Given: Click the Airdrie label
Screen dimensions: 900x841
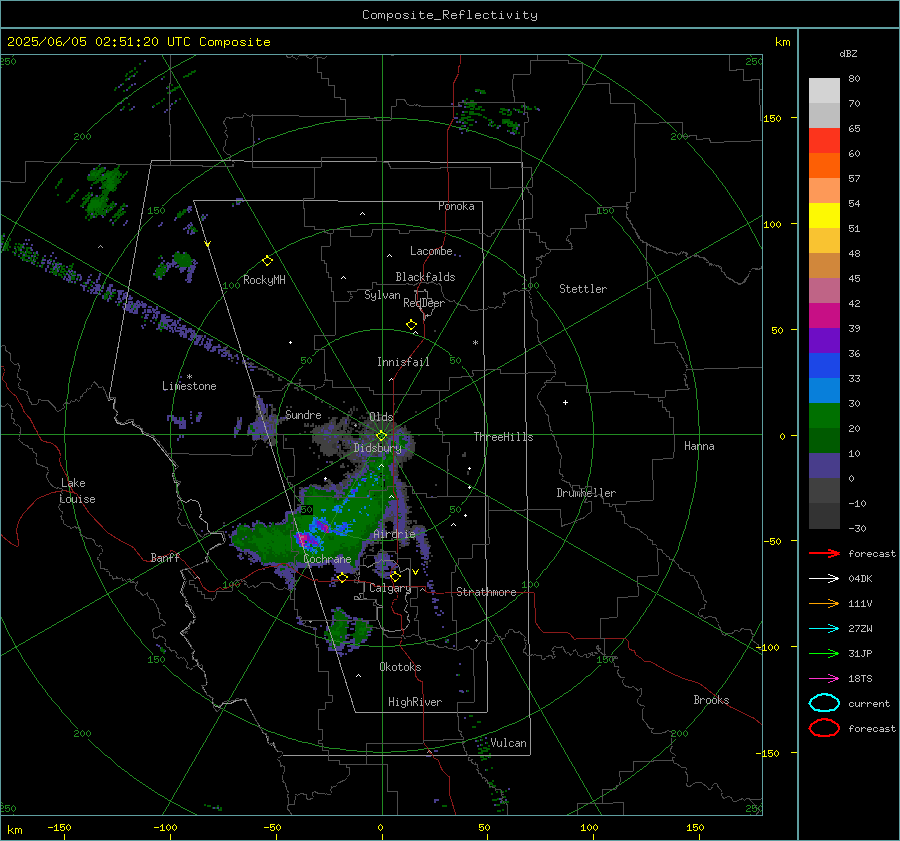Looking at the screenshot, I should click(394, 534).
